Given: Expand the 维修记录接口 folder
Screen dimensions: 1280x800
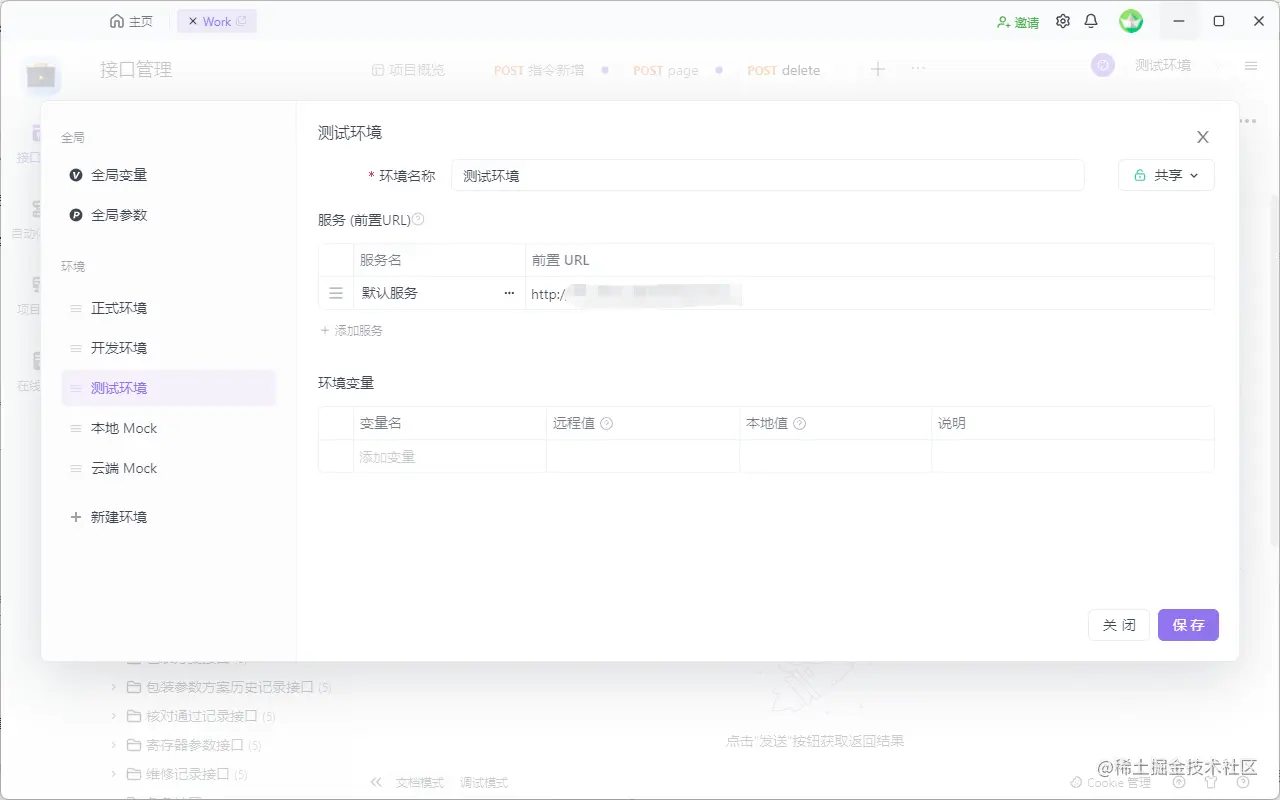Looking at the screenshot, I should coord(114,774).
